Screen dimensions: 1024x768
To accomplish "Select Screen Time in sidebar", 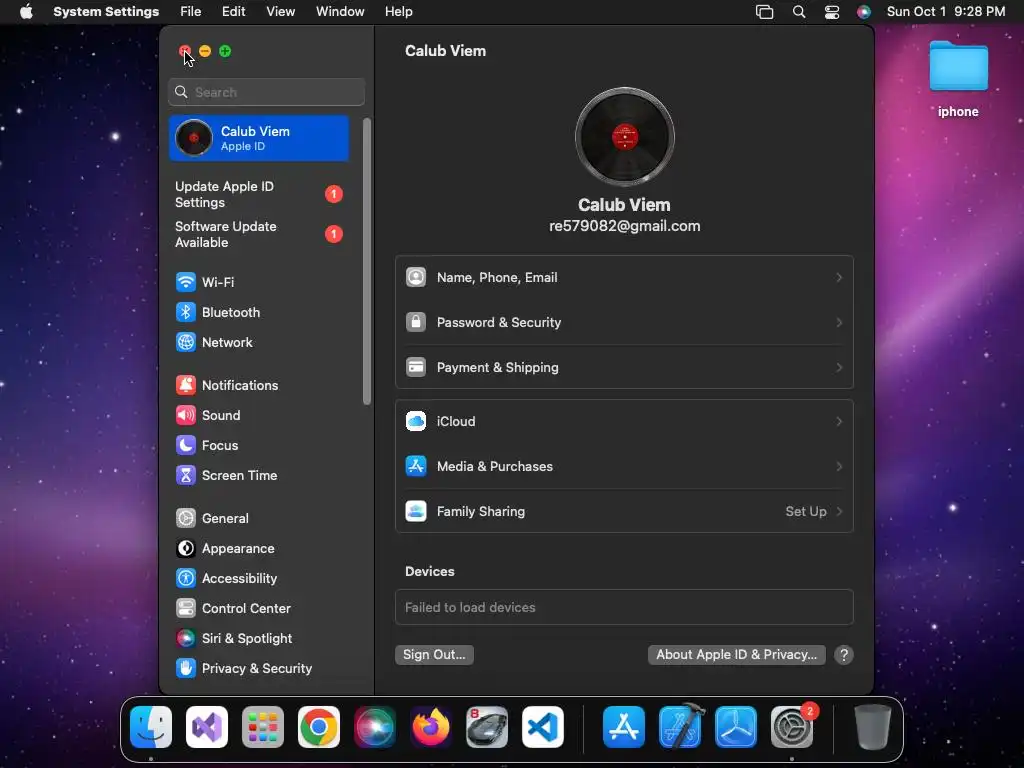I will (x=259, y=475).
